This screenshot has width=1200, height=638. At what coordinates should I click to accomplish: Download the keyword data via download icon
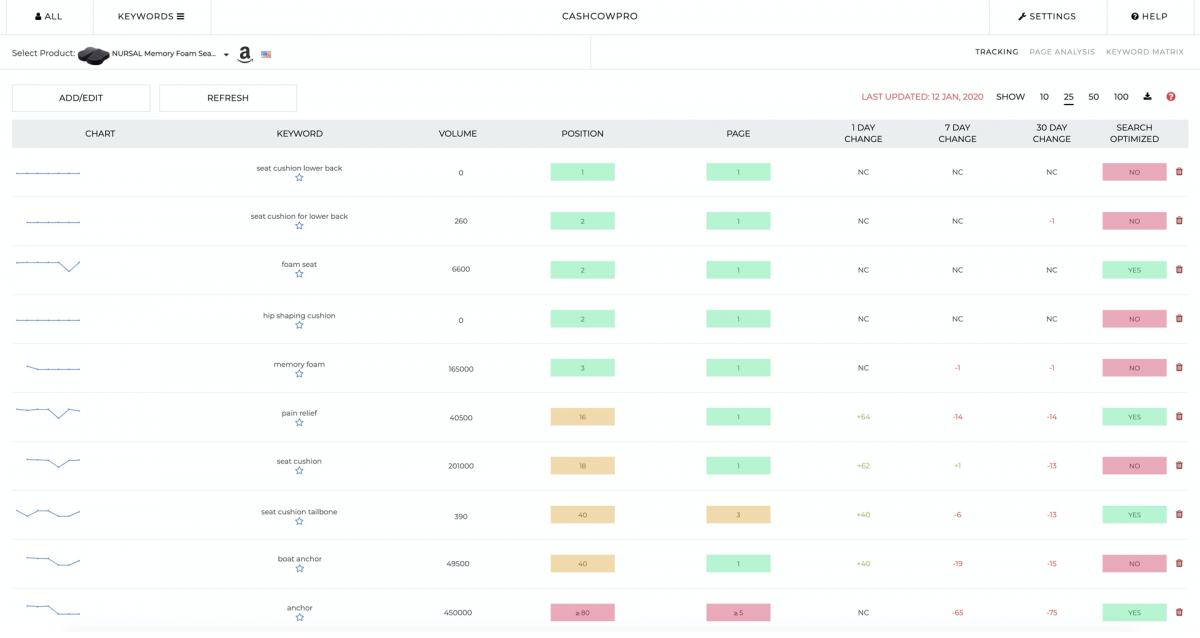pyautogui.click(x=1147, y=96)
